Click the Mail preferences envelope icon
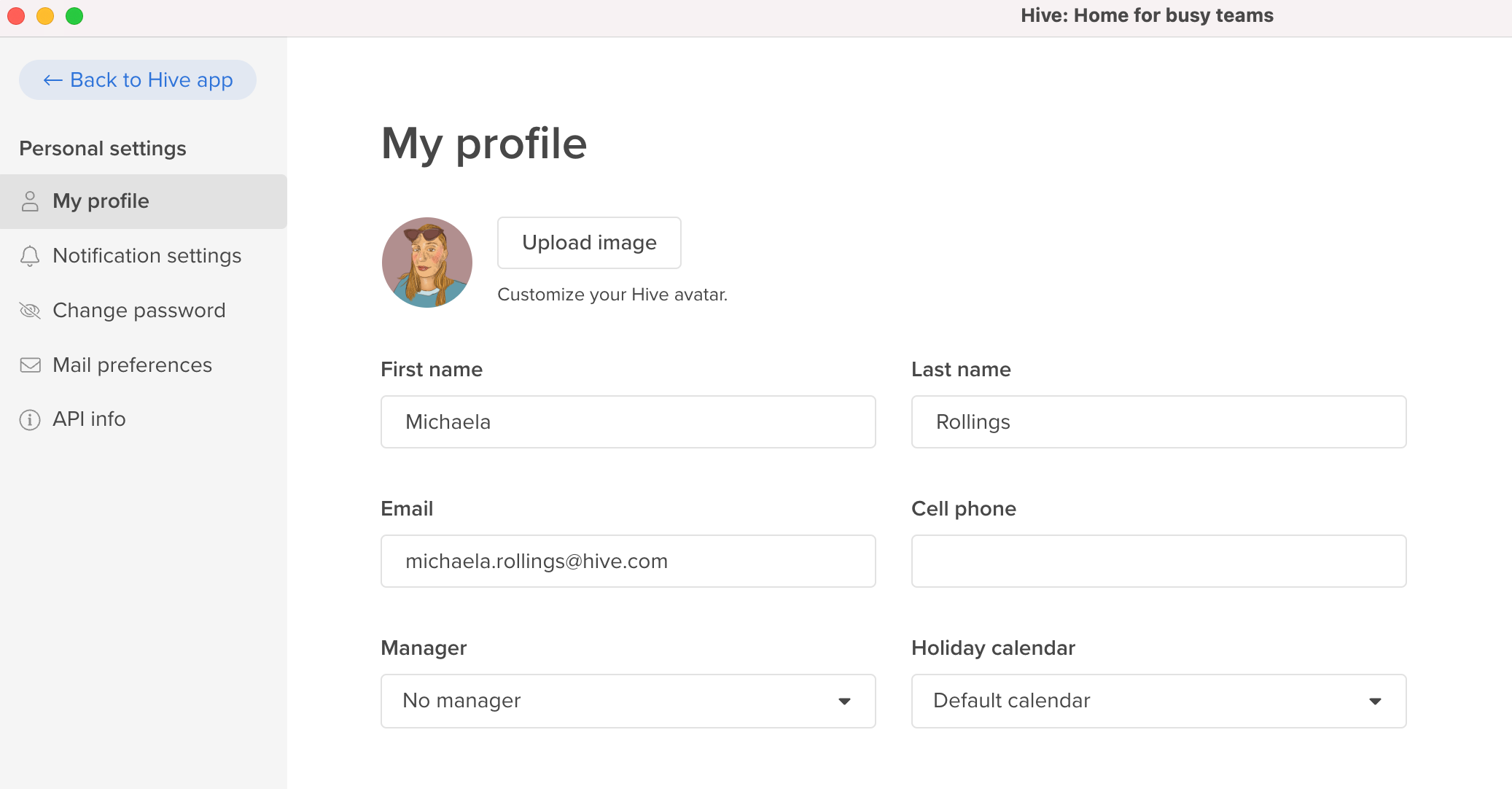1512x789 pixels. 30,365
